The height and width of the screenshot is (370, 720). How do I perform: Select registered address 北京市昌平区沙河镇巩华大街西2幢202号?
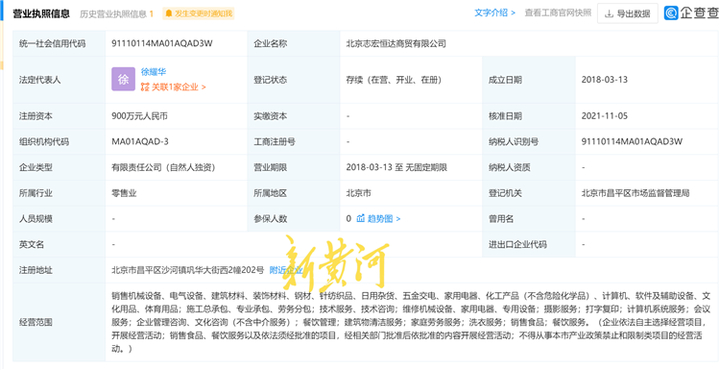[x=188, y=270]
